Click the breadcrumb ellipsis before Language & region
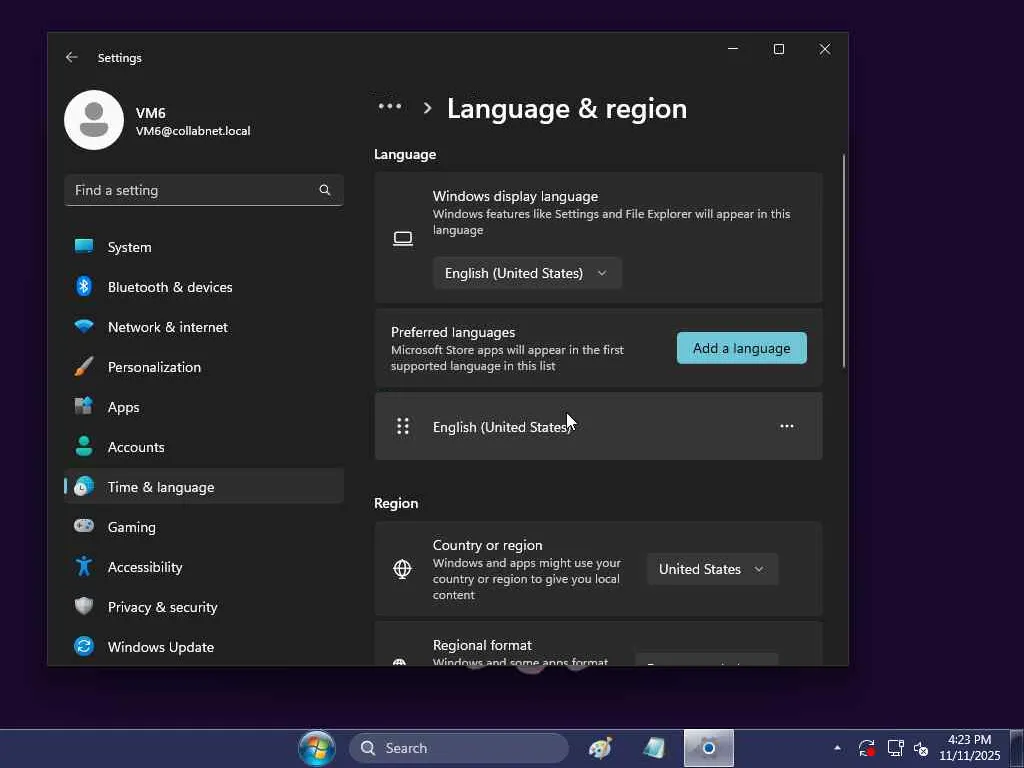1024x768 pixels. (390, 106)
